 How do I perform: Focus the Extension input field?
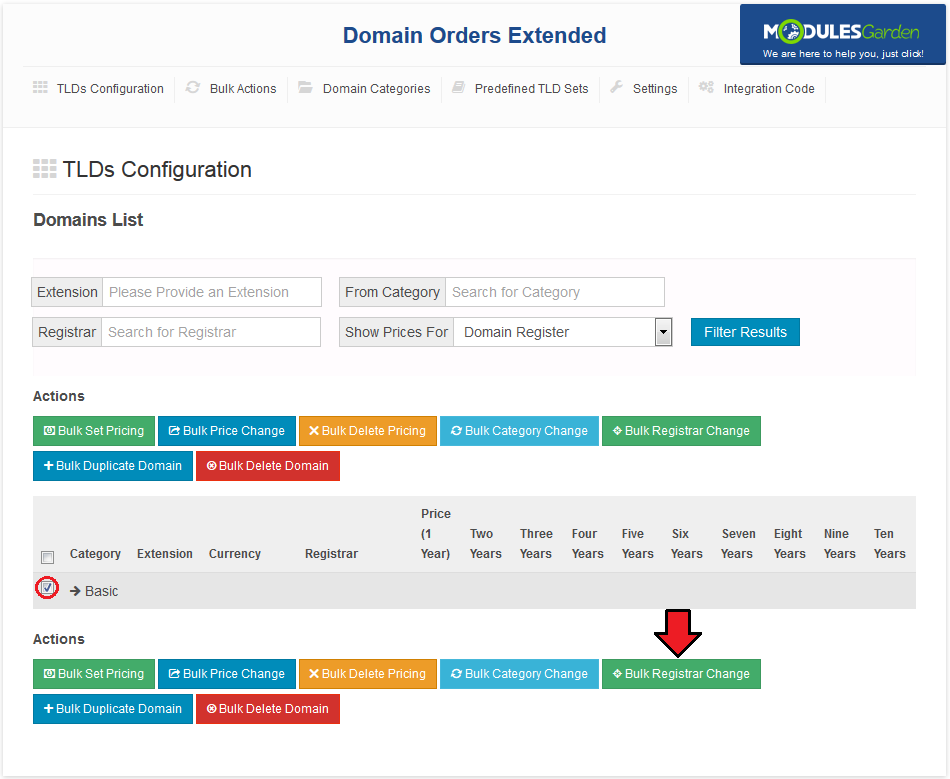(212, 292)
